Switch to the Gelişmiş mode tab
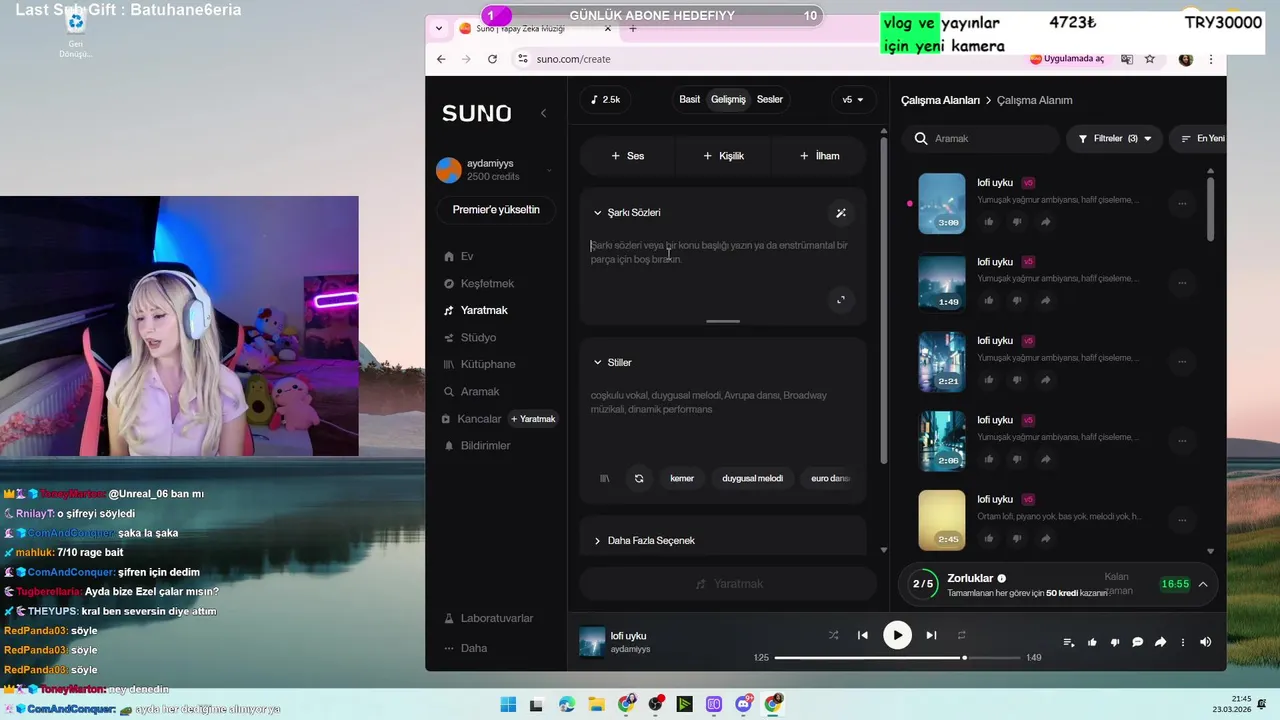1280x720 pixels. coord(728,99)
